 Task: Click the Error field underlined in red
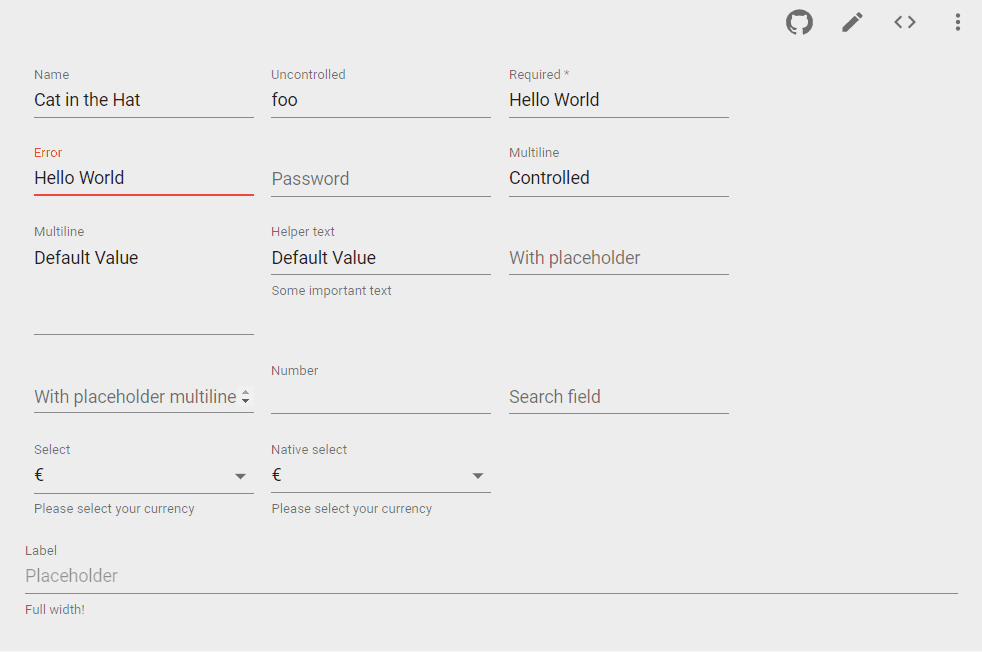pyautogui.click(x=144, y=179)
